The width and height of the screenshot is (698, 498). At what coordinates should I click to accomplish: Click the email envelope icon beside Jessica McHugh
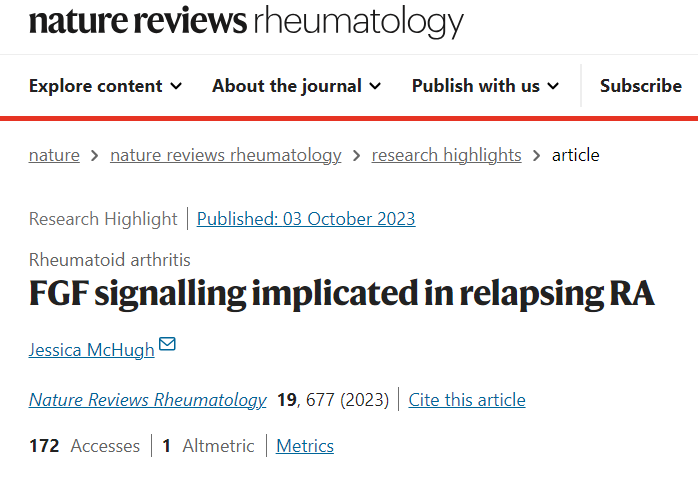coord(168,345)
